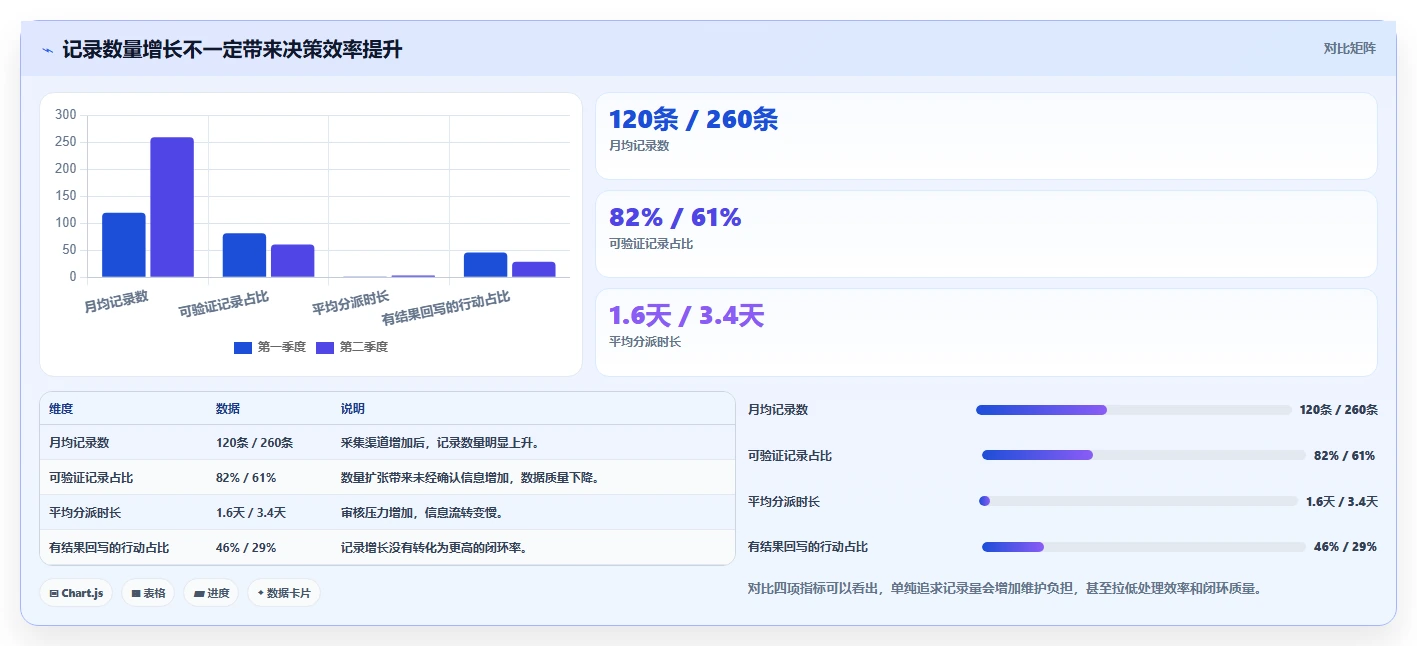Click the 数据 table column header
1417x646 pixels.
point(228,409)
